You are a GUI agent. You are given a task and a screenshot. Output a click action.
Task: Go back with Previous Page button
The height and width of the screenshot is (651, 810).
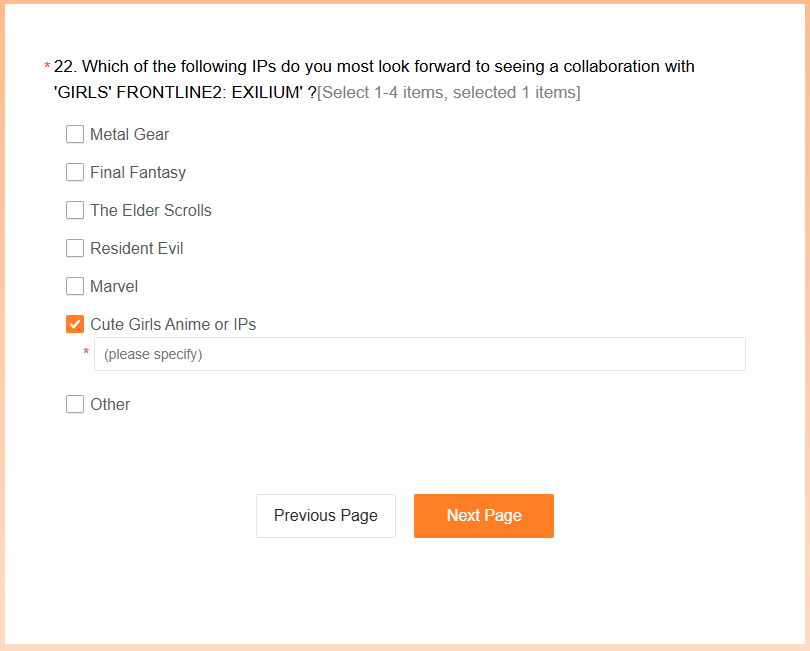point(326,516)
